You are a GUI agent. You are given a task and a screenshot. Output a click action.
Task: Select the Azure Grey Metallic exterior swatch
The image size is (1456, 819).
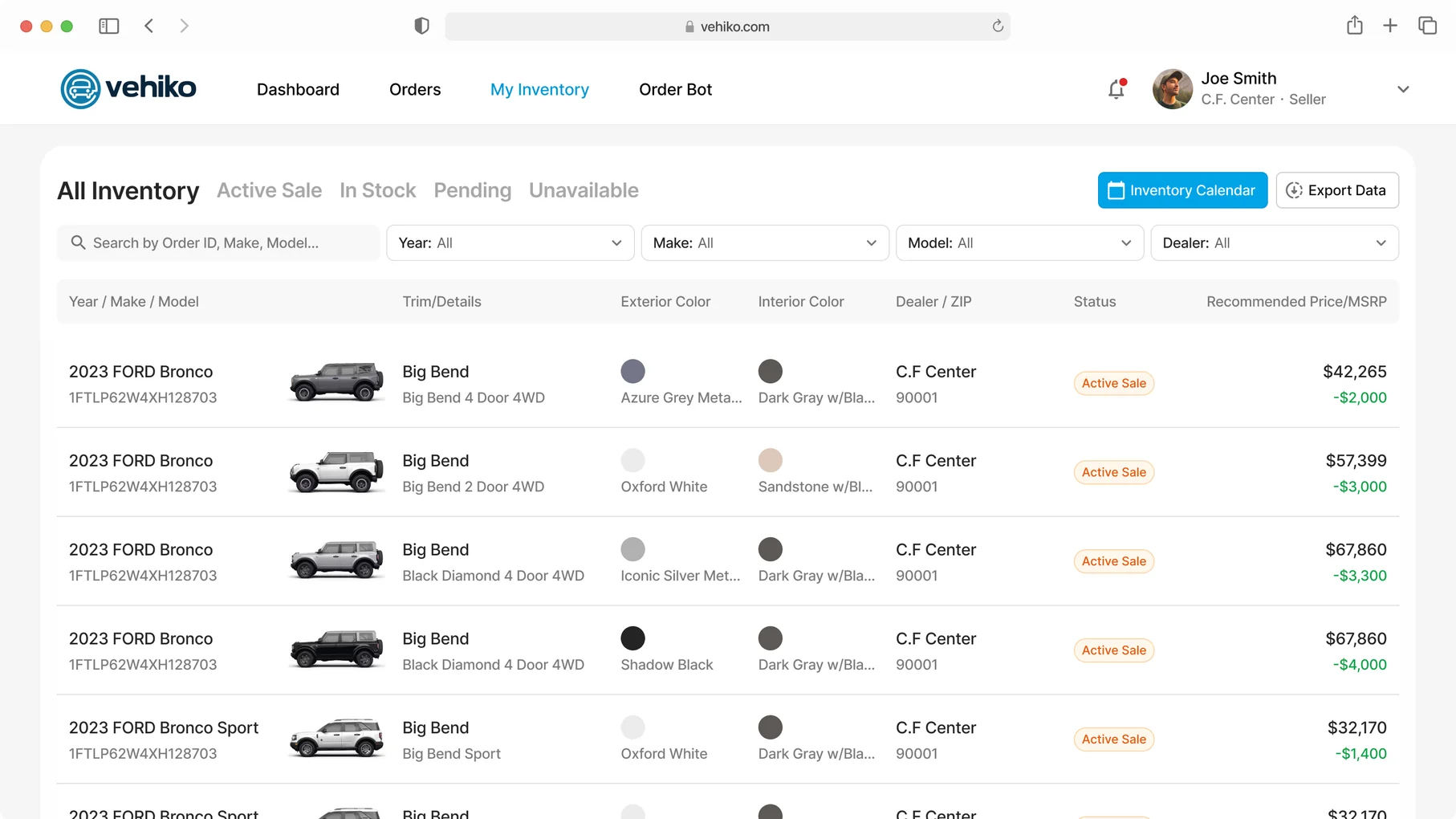[x=632, y=371]
